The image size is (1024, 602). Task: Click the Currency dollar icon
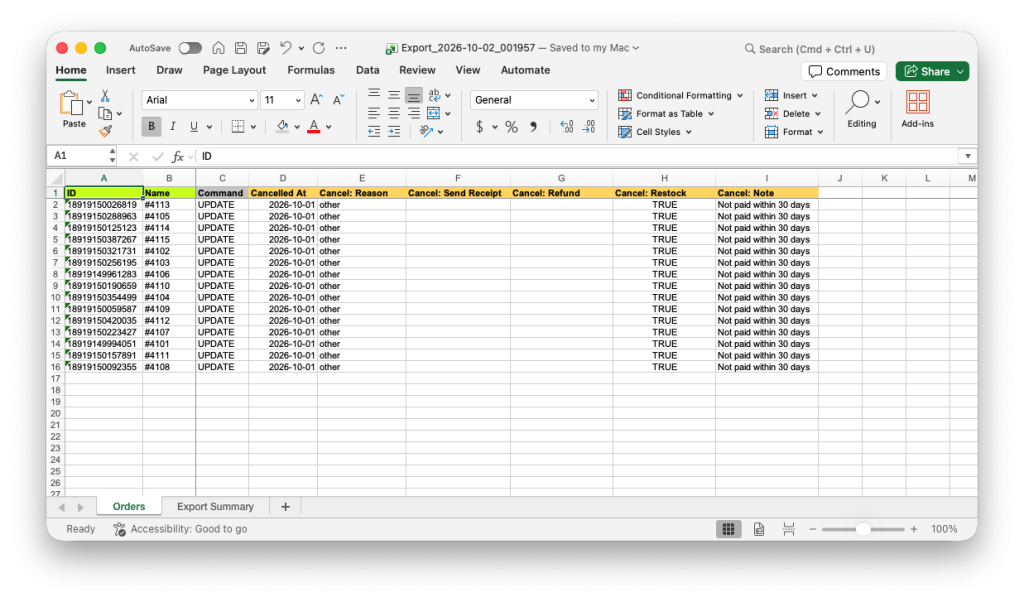[479, 127]
